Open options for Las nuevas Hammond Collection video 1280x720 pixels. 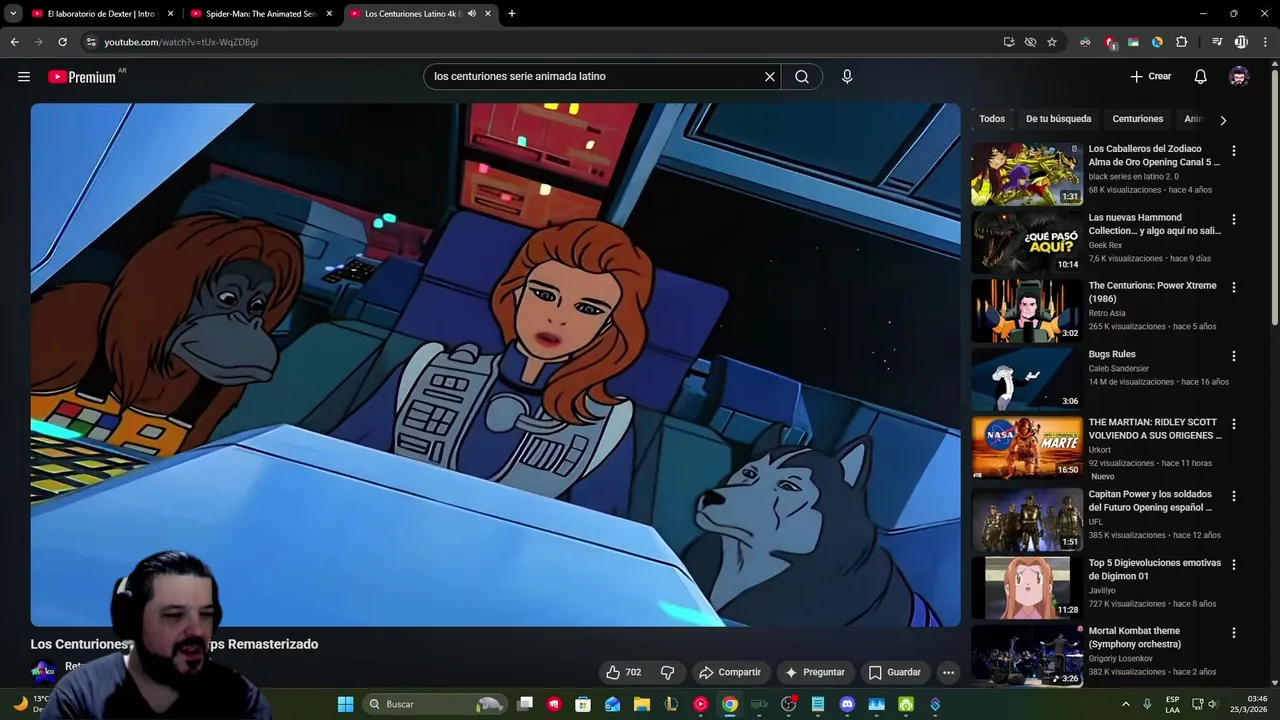coord(1233,219)
